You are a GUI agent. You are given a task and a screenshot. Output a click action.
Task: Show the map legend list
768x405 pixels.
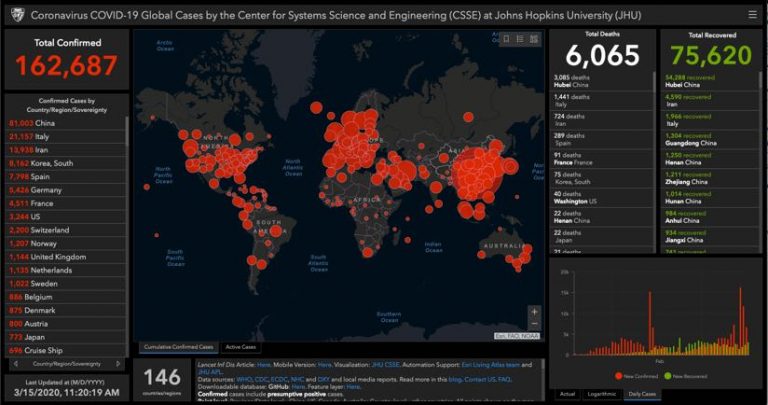click(x=520, y=39)
